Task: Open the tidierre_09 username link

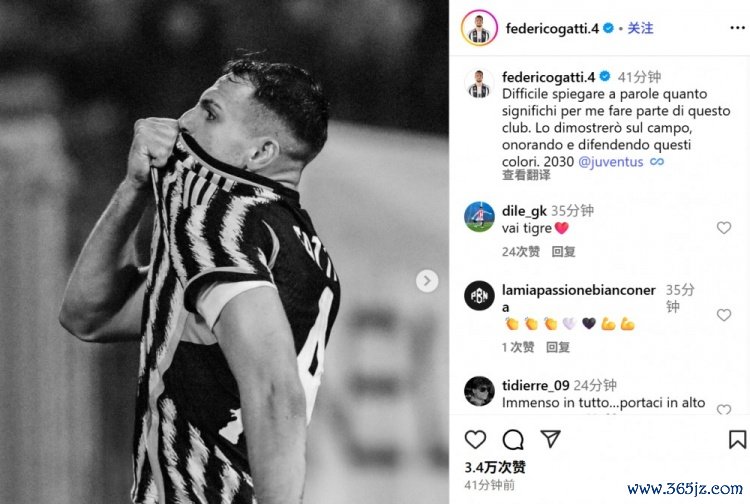Action: click(x=535, y=385)
